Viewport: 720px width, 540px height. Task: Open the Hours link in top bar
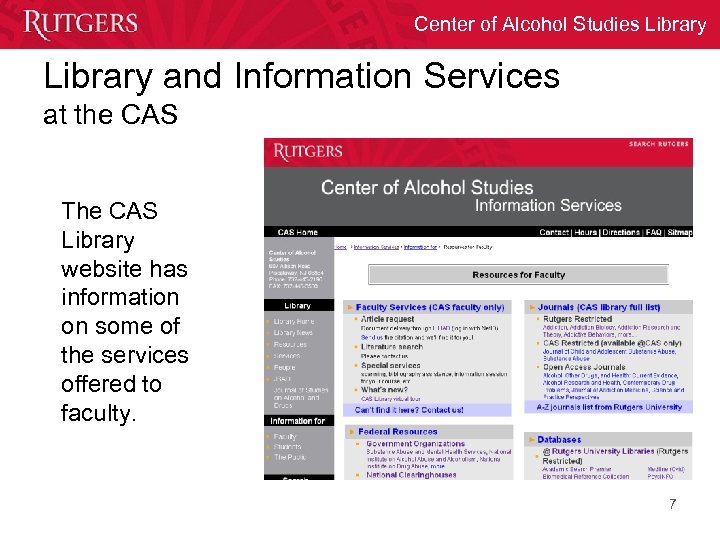(585, 232)
